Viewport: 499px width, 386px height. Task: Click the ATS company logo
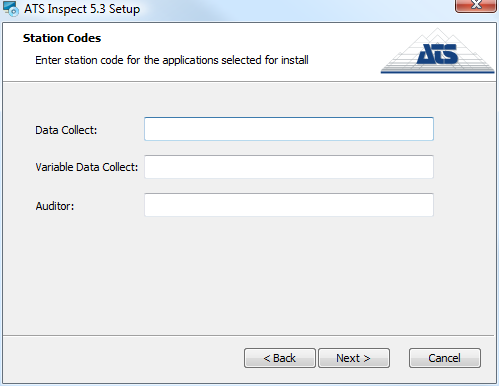pos(437,50)
